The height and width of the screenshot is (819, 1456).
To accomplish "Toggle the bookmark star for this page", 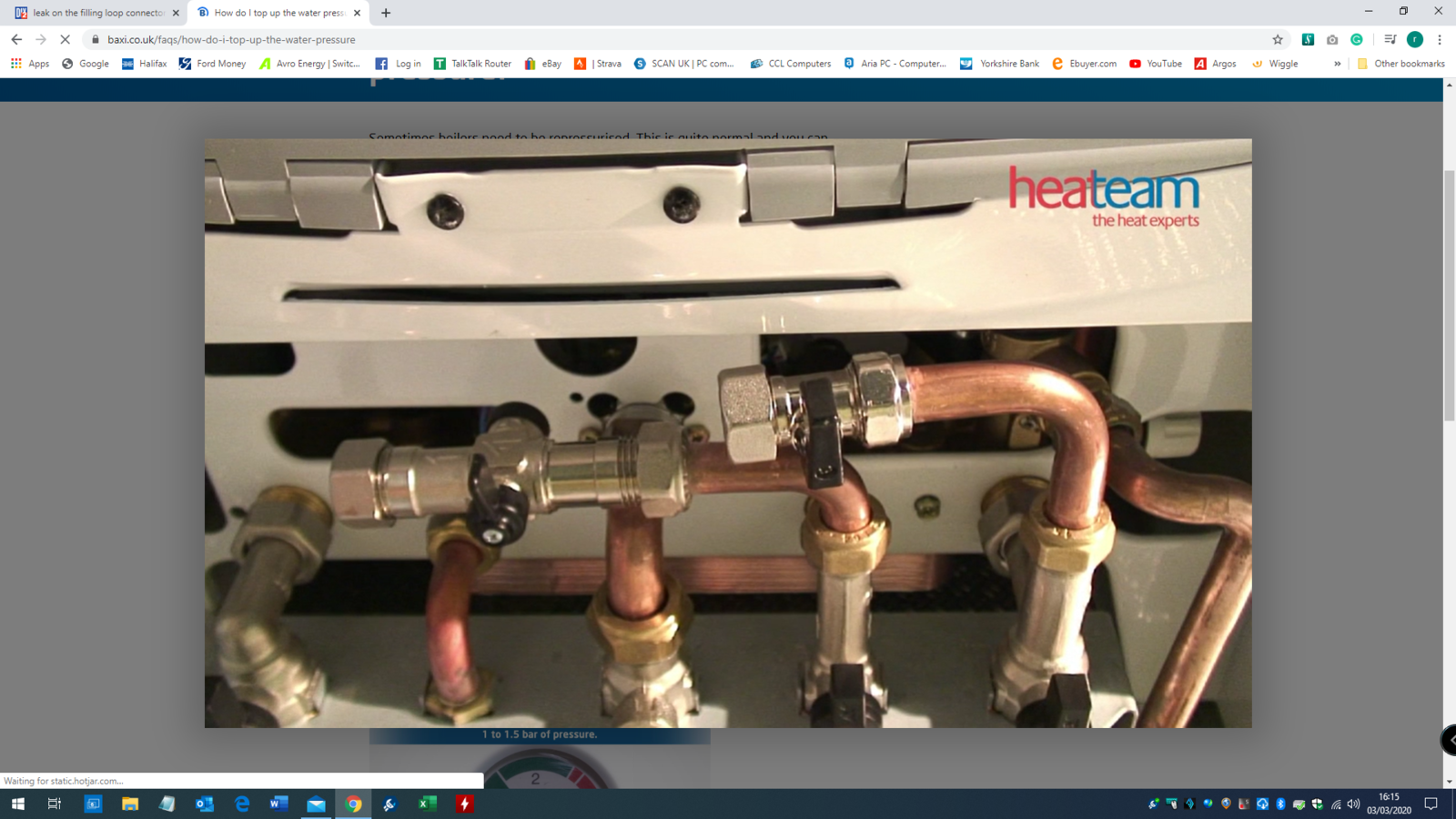I will (1278, 39).
